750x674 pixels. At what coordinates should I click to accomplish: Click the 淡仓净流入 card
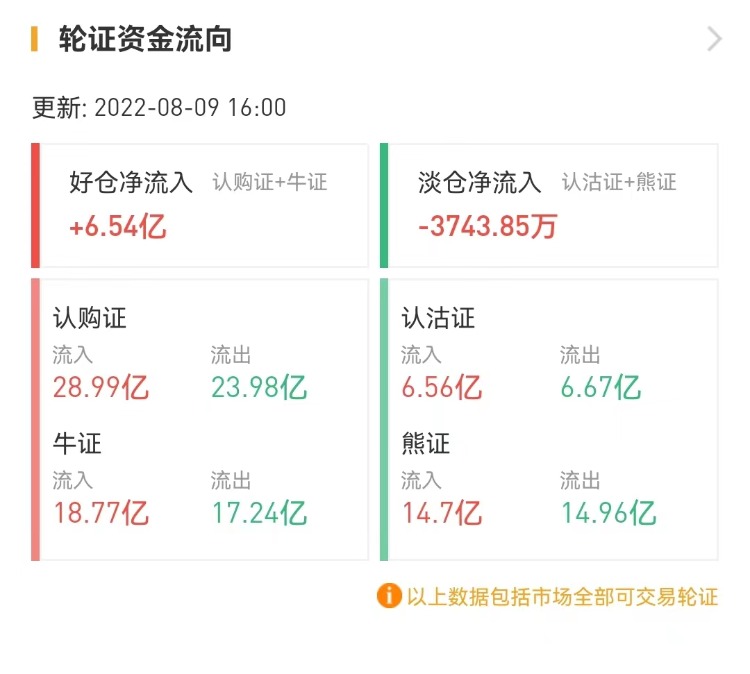[x=549, y=205]
